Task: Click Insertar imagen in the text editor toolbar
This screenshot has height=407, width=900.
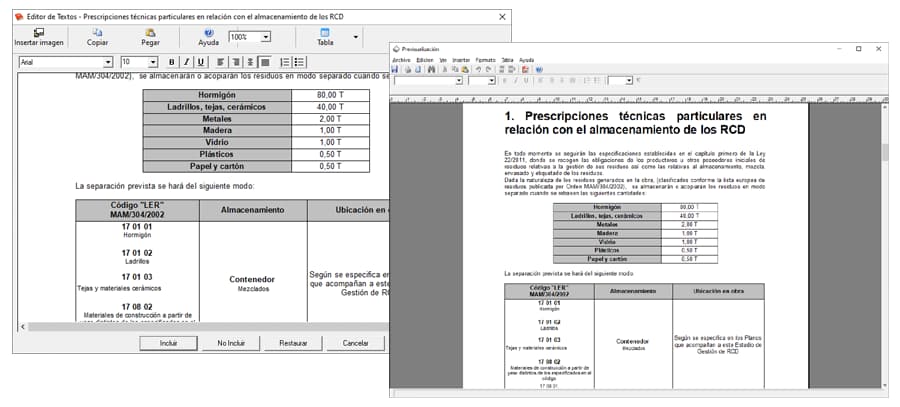Action: (38, 37)
